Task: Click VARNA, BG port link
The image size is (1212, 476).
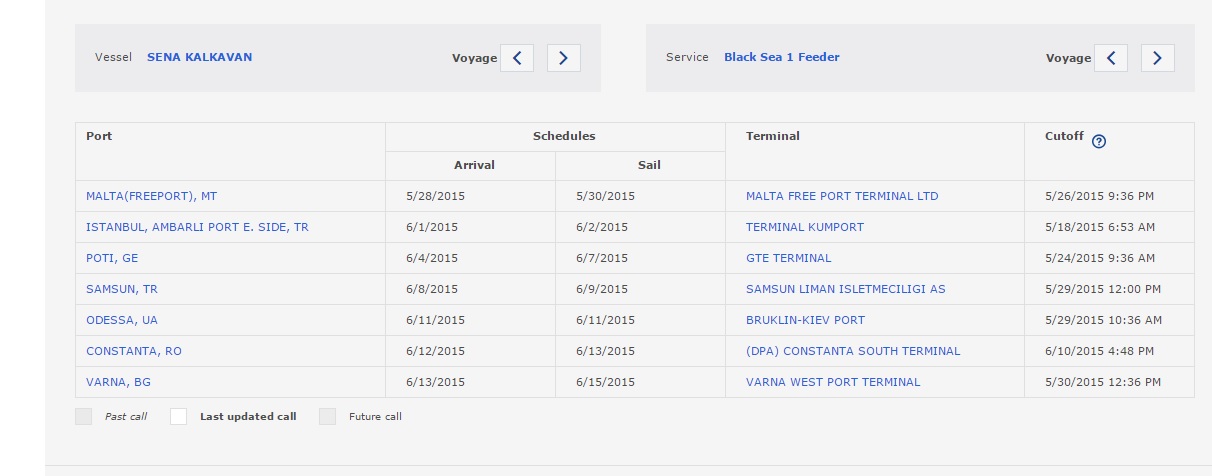Action: pos(118,382)
